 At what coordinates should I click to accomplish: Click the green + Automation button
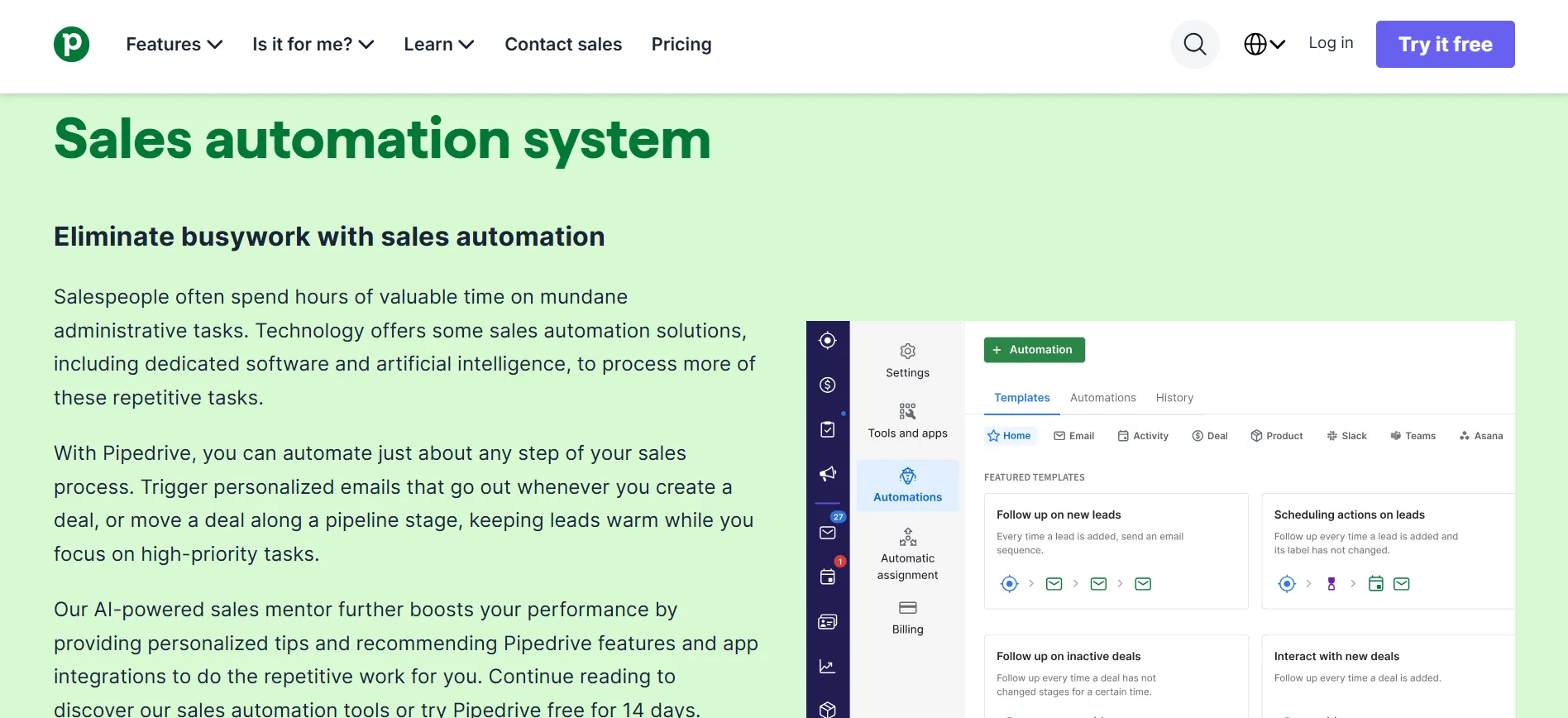tap(1034, 350)
